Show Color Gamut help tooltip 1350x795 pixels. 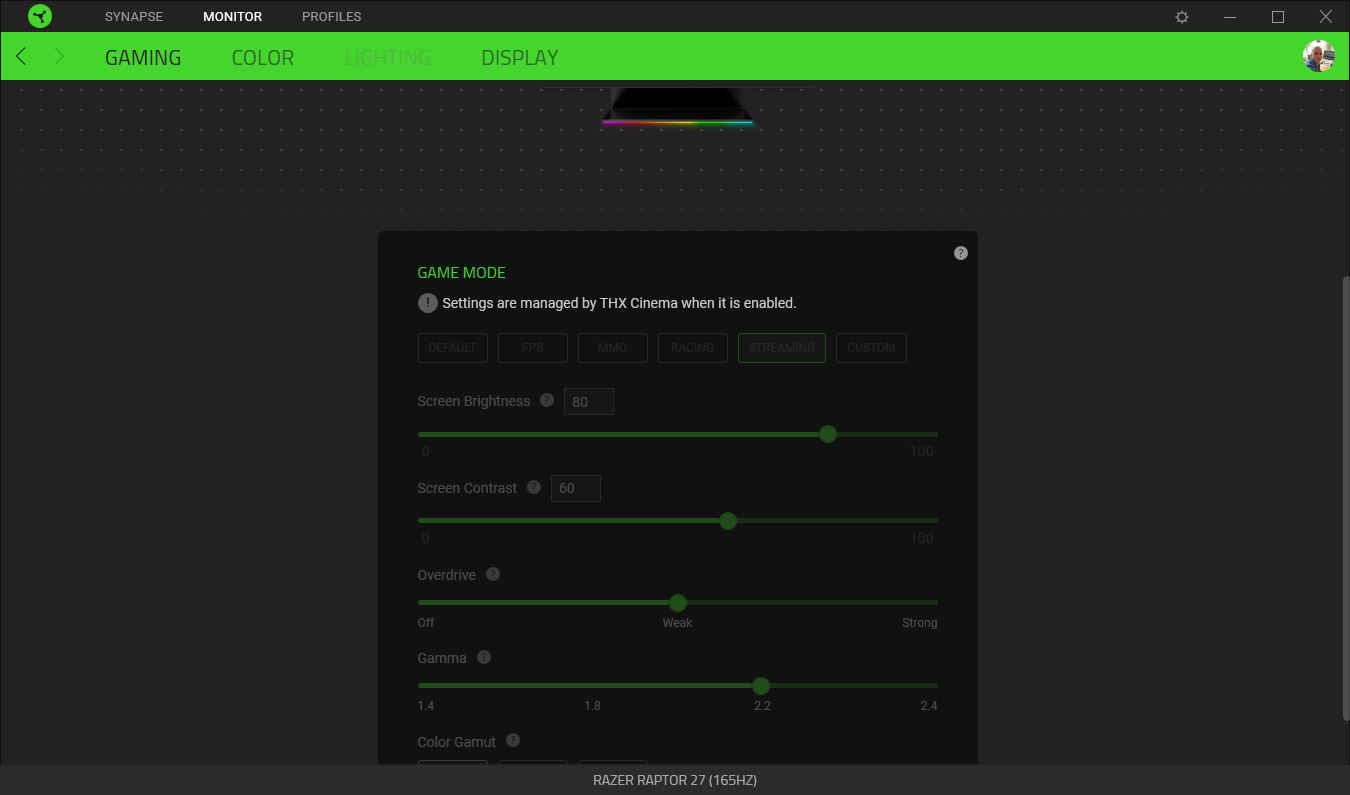coord(513,740)
